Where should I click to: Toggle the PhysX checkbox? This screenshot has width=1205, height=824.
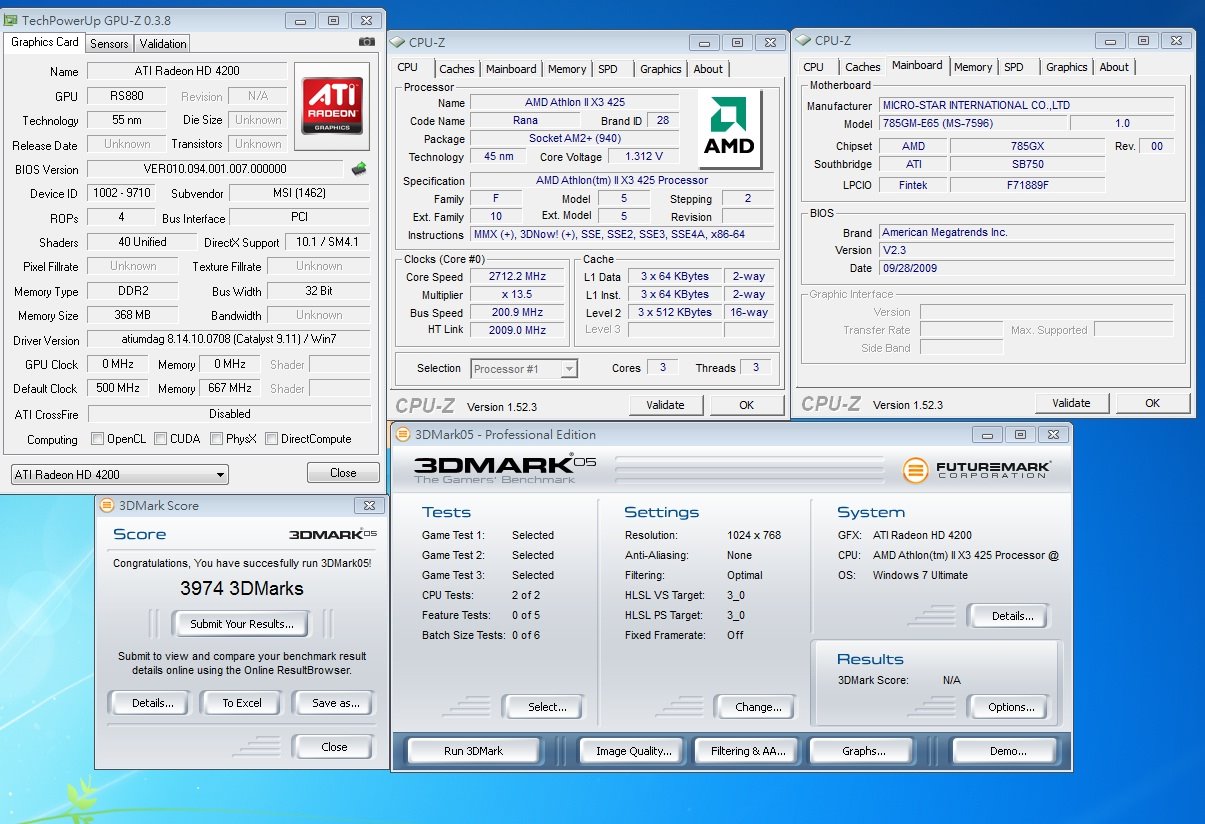[x=215, y=438]
